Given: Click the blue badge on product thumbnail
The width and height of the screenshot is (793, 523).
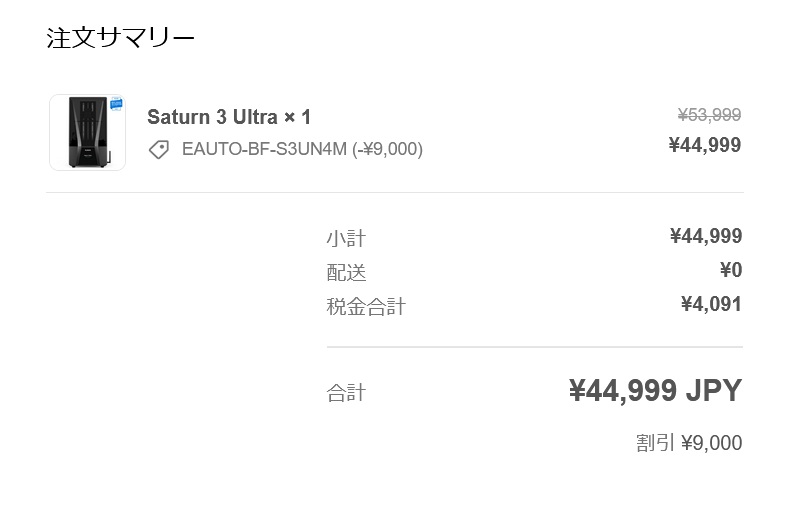Looking at the screenshot, I should 116,104.
